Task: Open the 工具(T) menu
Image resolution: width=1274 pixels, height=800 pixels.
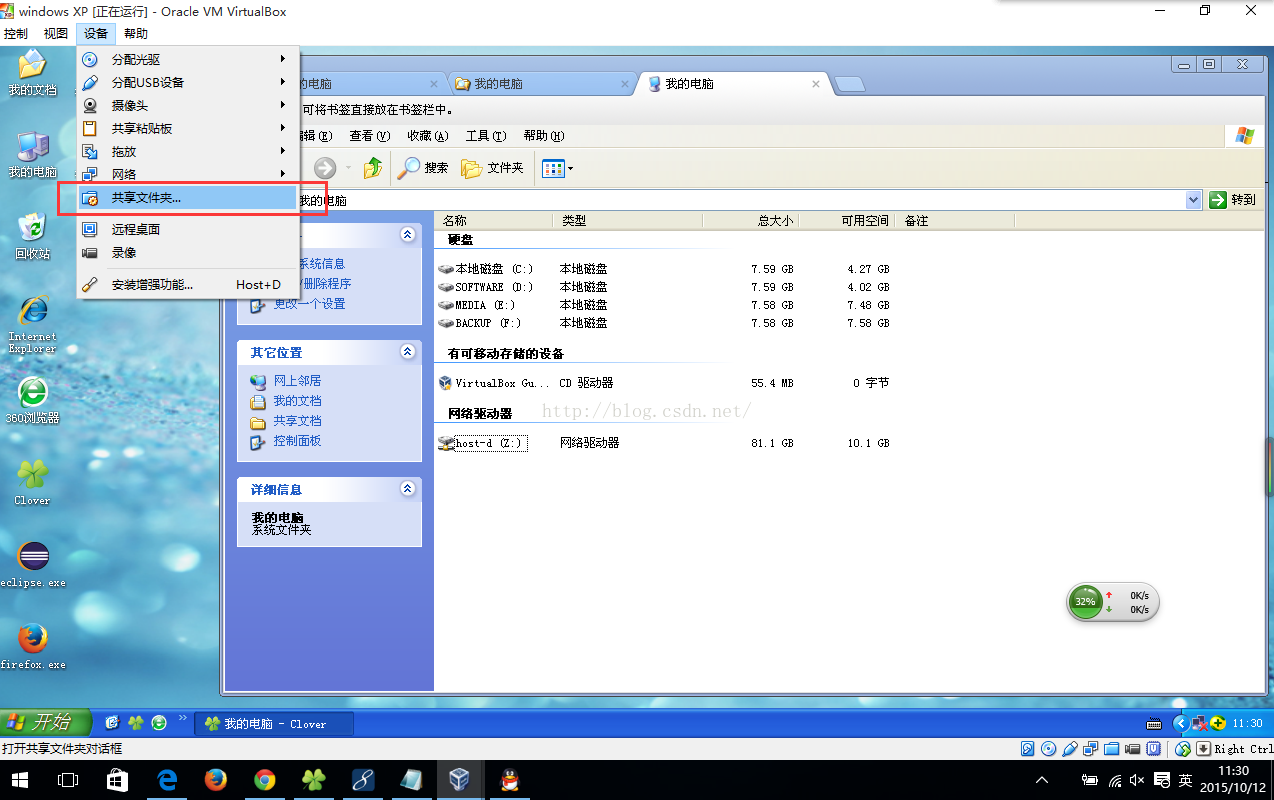Action: pyautogui.click(x=486, y=136)
